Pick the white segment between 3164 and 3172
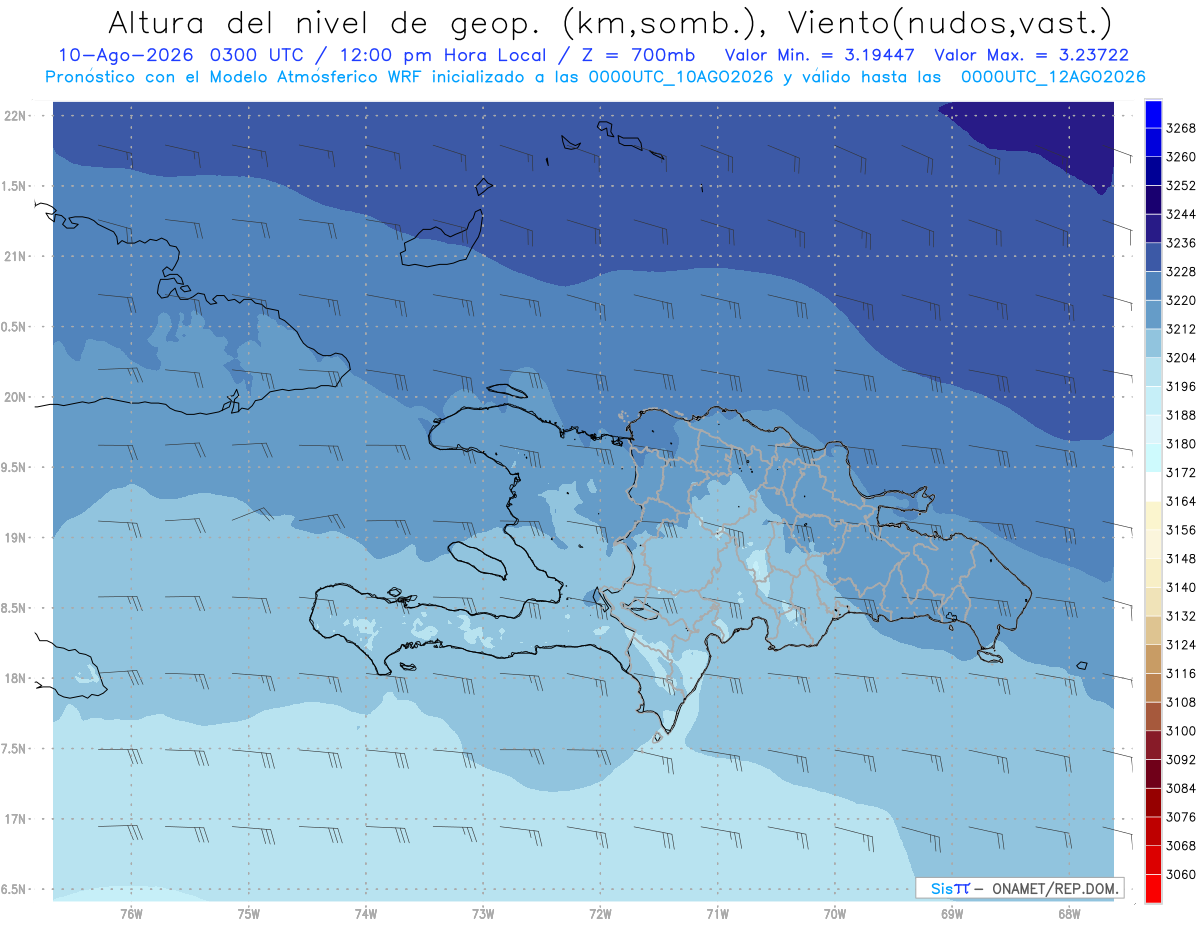Image resolution: width=1200 pixels, height=927 pixels. point(1152,487)
